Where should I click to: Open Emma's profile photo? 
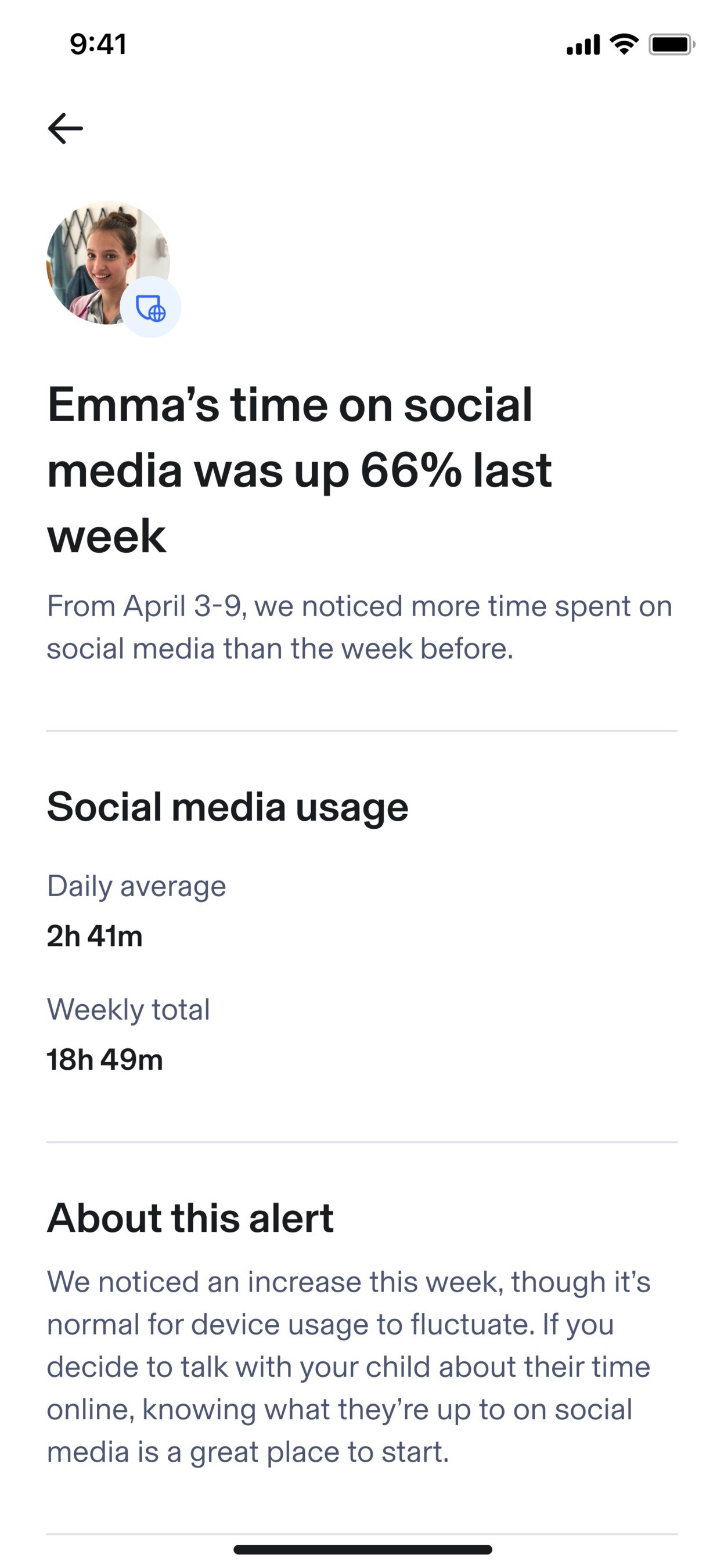tap(100, 256)
